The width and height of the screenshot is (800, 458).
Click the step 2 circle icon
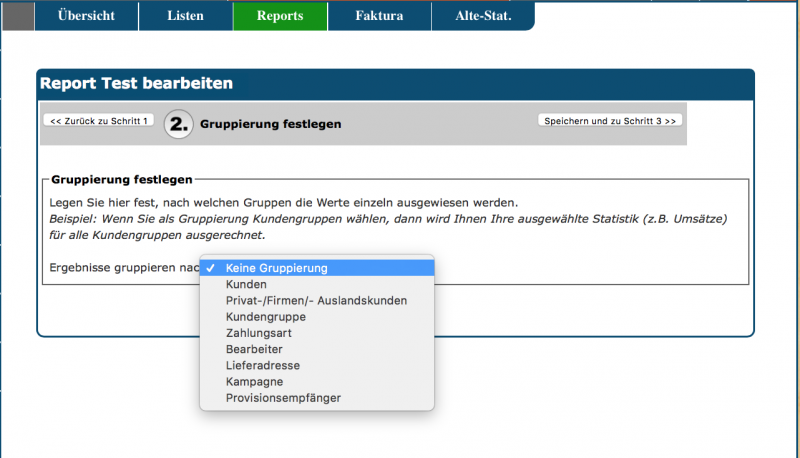pos(178,124)
